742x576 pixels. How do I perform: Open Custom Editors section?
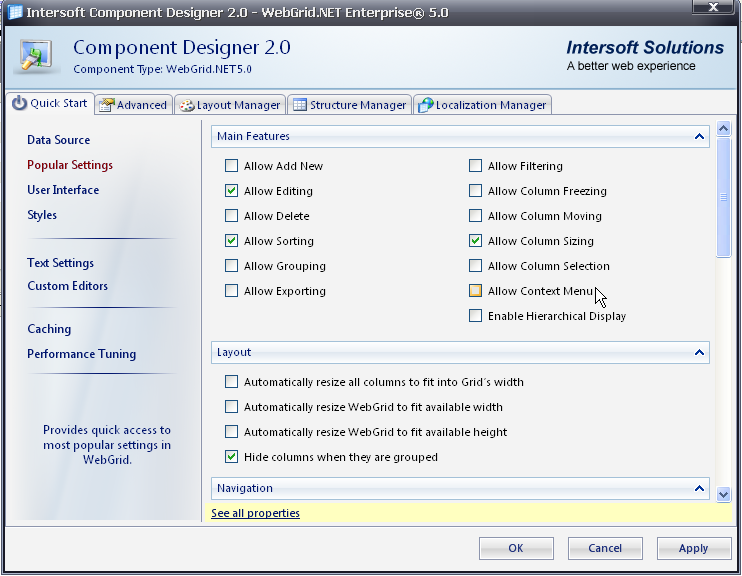pyautogui.click(x=68, y=286)
